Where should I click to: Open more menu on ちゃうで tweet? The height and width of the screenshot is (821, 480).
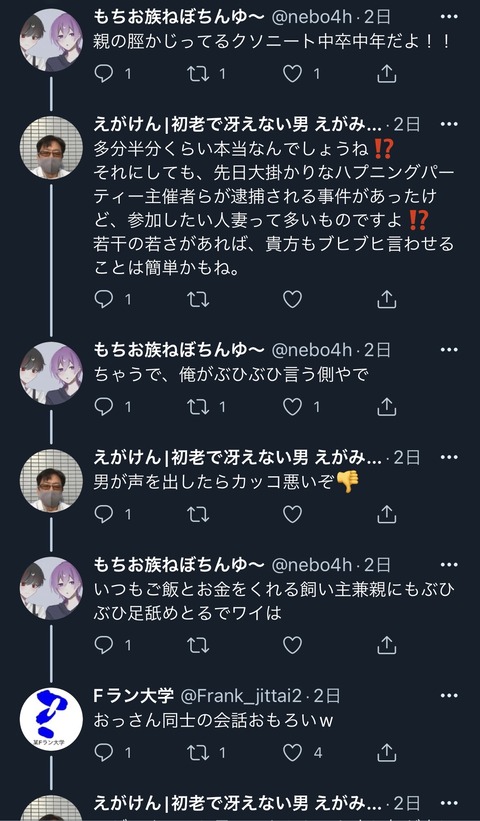tap(449, 350)
